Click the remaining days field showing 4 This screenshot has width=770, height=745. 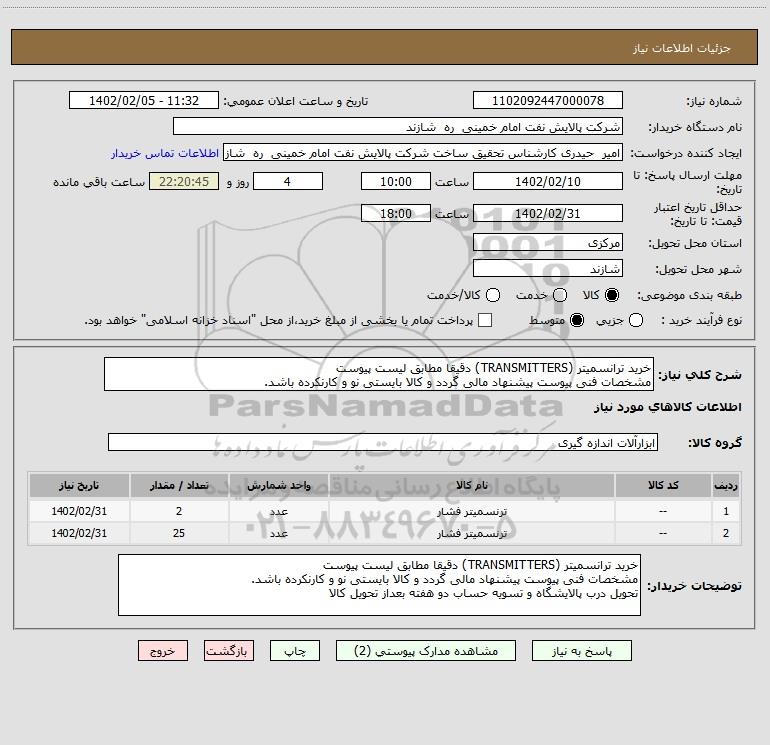287,182
